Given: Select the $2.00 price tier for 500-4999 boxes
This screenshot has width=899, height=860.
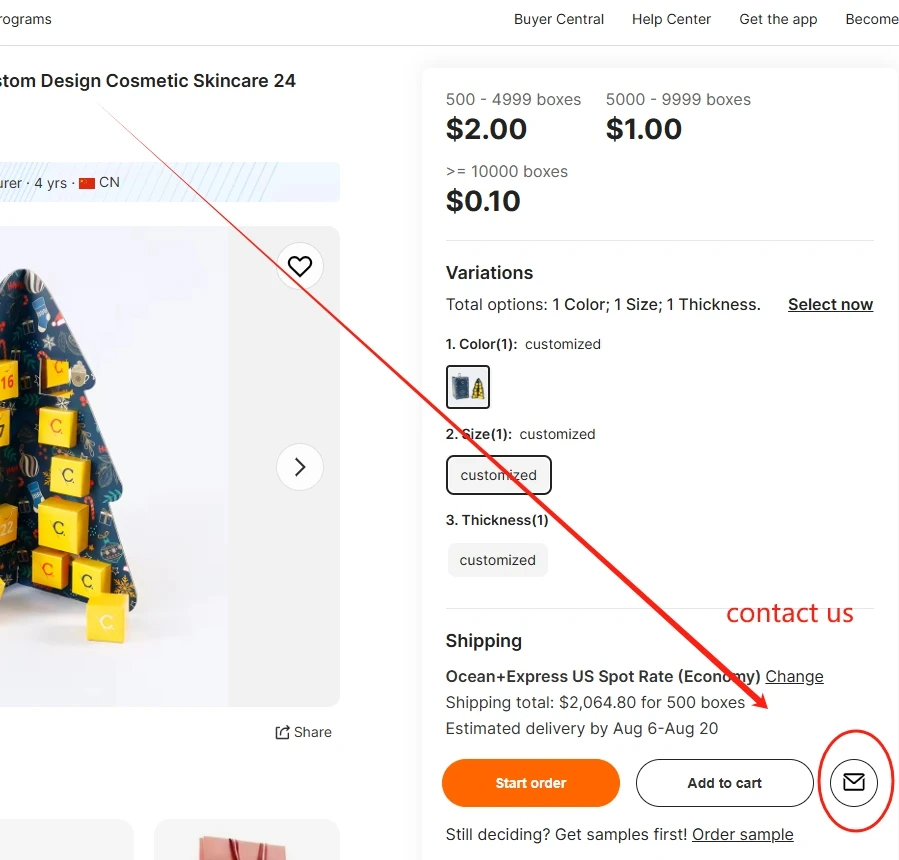Looking at the screenshot, I should pyautogui.click(x=486, y=129).
